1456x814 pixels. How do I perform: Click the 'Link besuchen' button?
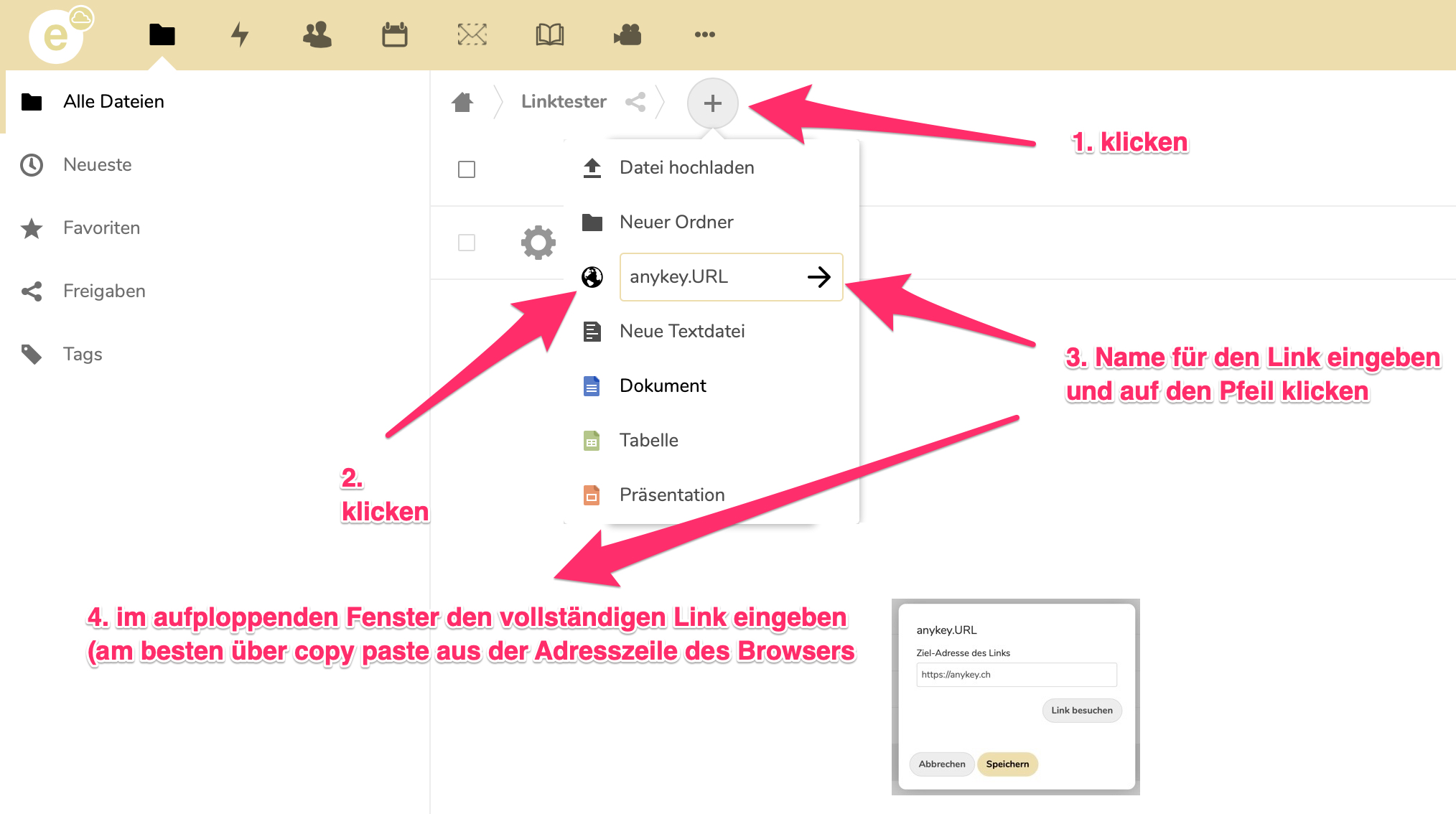1081,710
